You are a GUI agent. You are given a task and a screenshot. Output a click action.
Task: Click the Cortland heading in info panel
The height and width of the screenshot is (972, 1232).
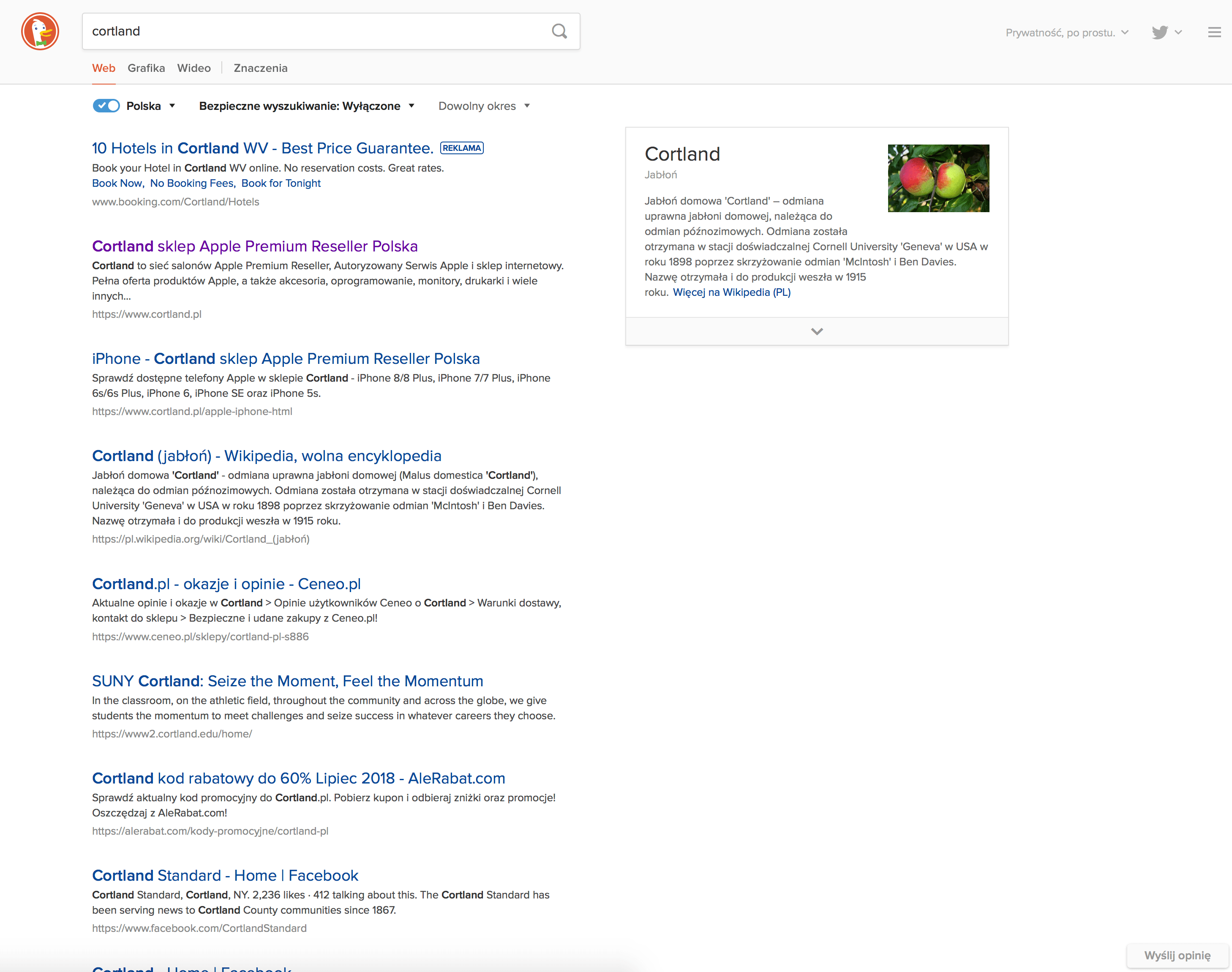682,154
